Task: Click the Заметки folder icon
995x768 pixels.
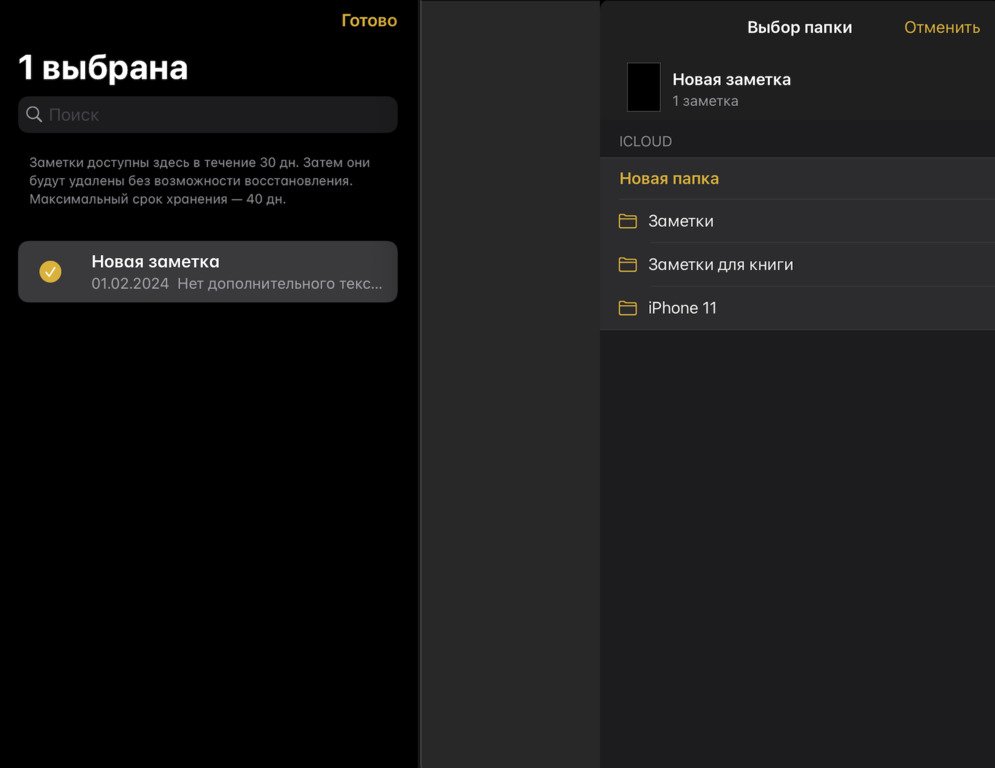Action: pyautogui.click(x=628, y=221)
